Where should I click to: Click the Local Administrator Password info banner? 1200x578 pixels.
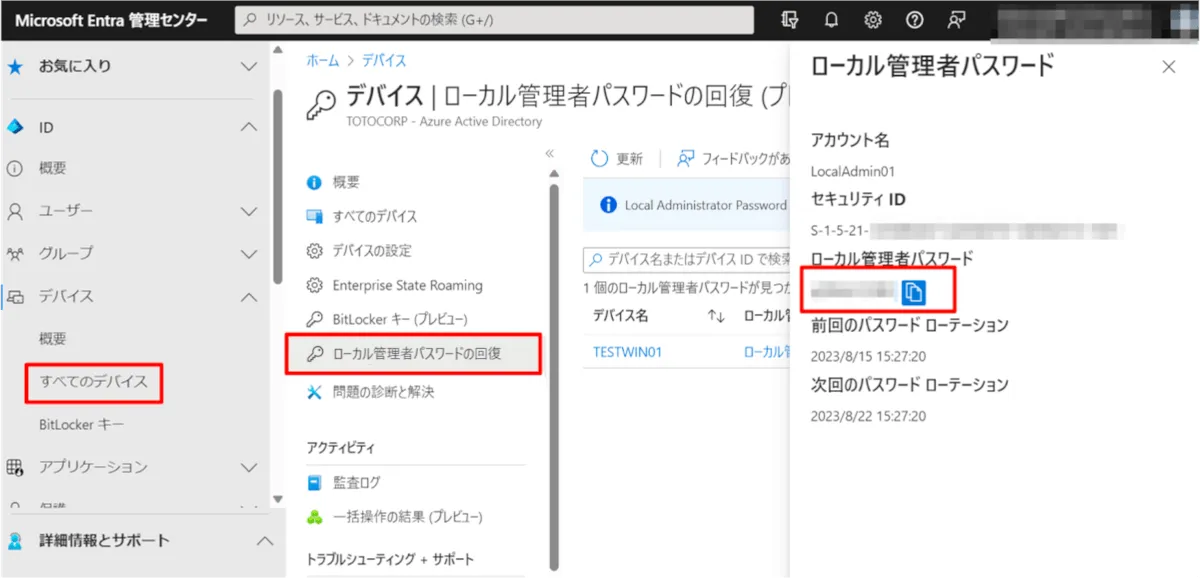[686, 204]
